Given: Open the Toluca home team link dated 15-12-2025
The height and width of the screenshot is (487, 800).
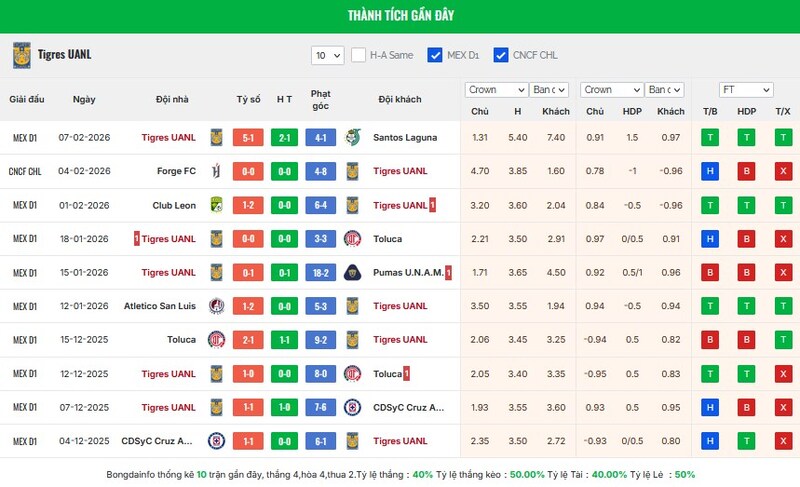Looking at the screenshot, I should (x=181, y=340).
